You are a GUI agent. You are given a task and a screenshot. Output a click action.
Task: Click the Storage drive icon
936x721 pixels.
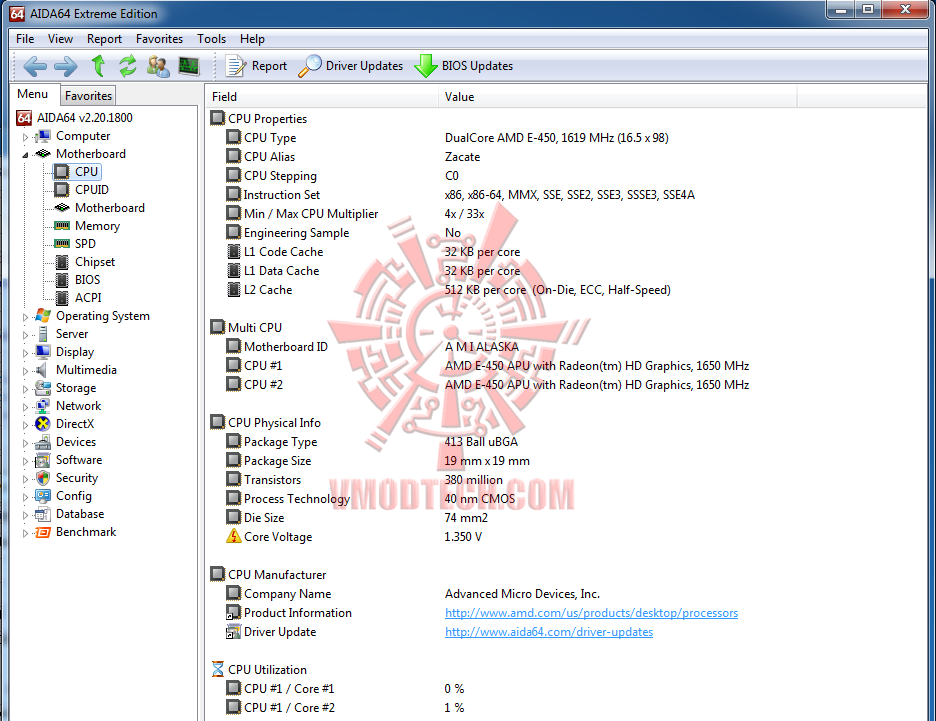42,388
